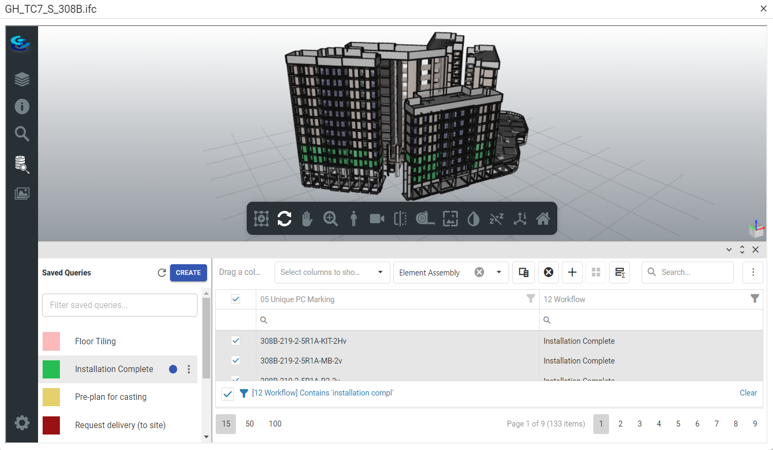Viewport: 773px width, 450px height.
Task: Select the Floor Tiling saved query
Action: [95, 341]
